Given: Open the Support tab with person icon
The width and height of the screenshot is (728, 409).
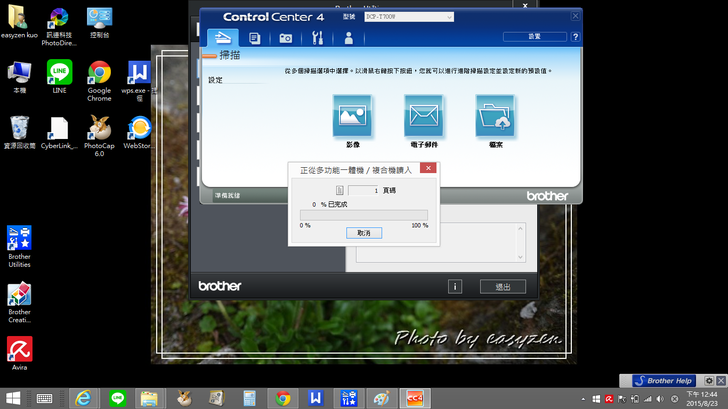Looking at the screenshot, I should coord(348,38).
